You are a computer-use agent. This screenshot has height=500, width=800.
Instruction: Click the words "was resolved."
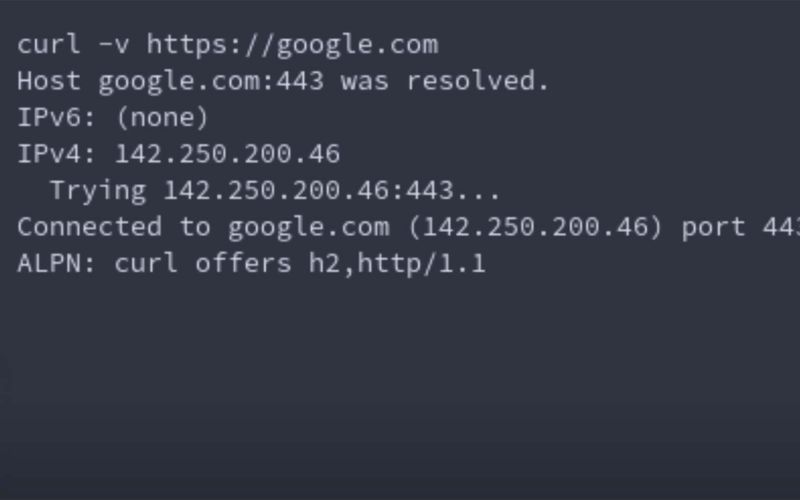445,81
